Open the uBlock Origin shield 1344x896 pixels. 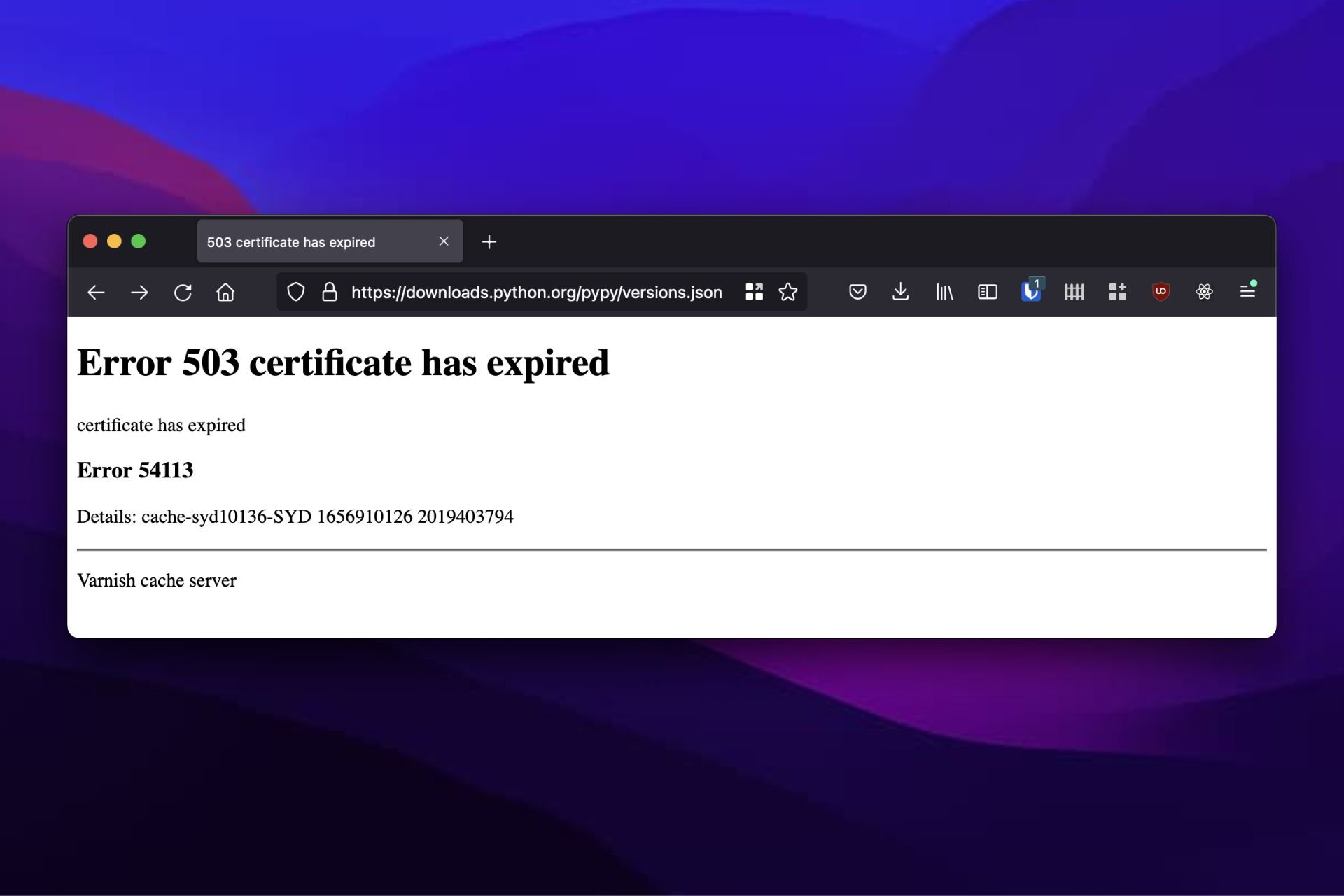tap(1161, 292)
